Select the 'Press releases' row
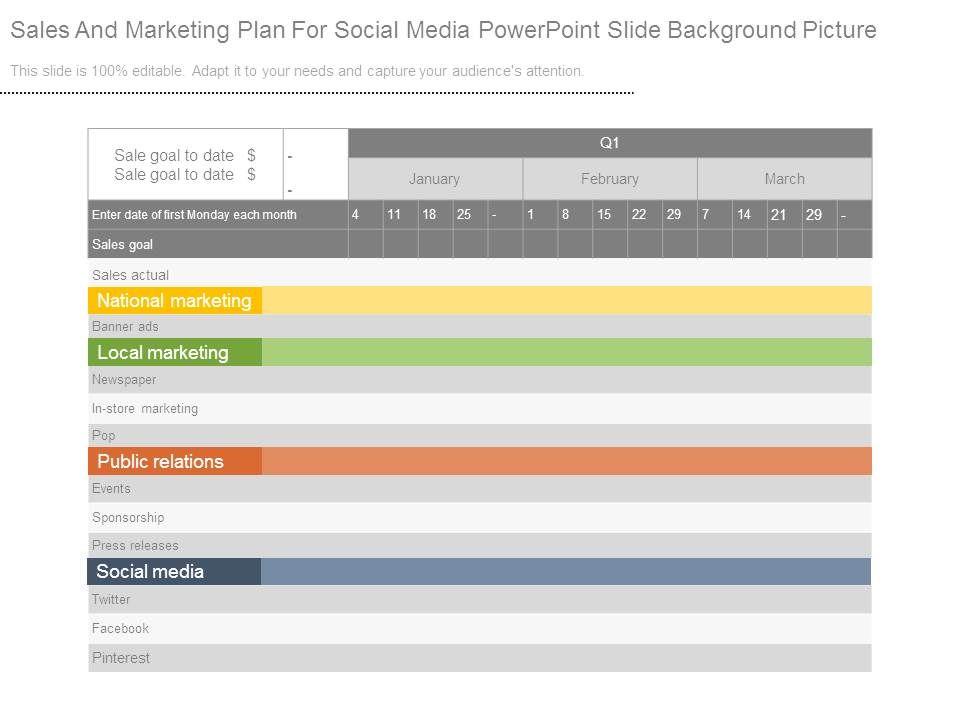Image resolution: width=960 pixels, height=720 pixels. point(480,545)
